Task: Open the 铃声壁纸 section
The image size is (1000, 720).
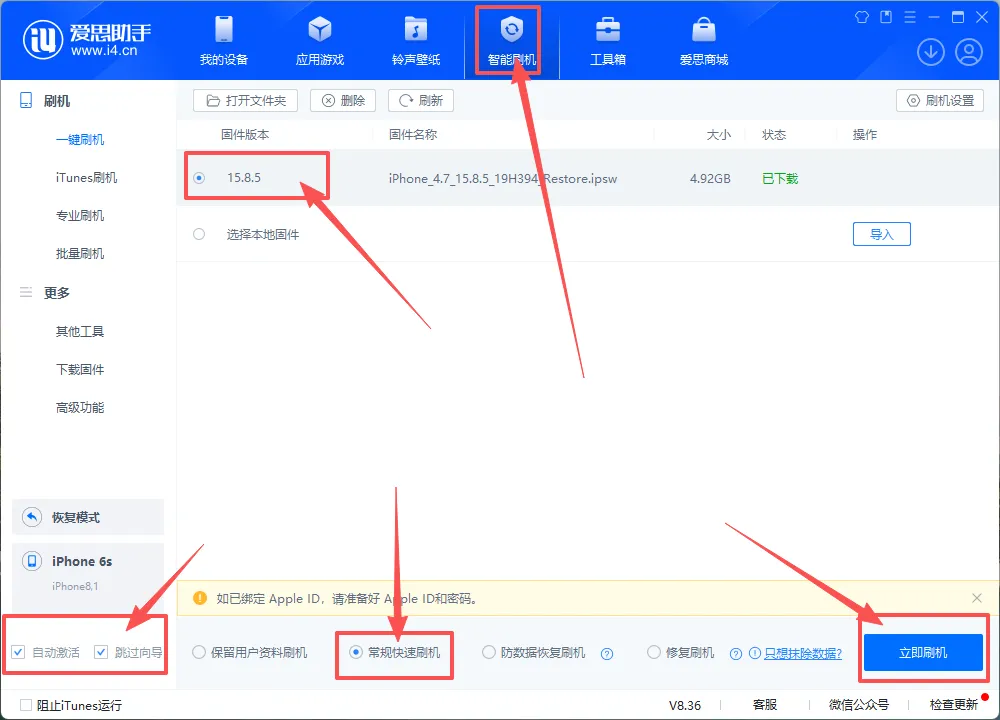Action: tap(416, 41)
